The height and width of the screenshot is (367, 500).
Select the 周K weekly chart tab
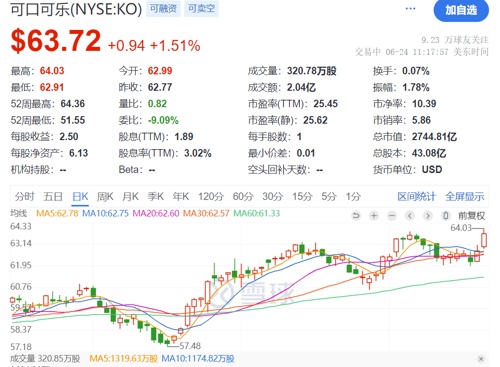[x=105, y=197]
